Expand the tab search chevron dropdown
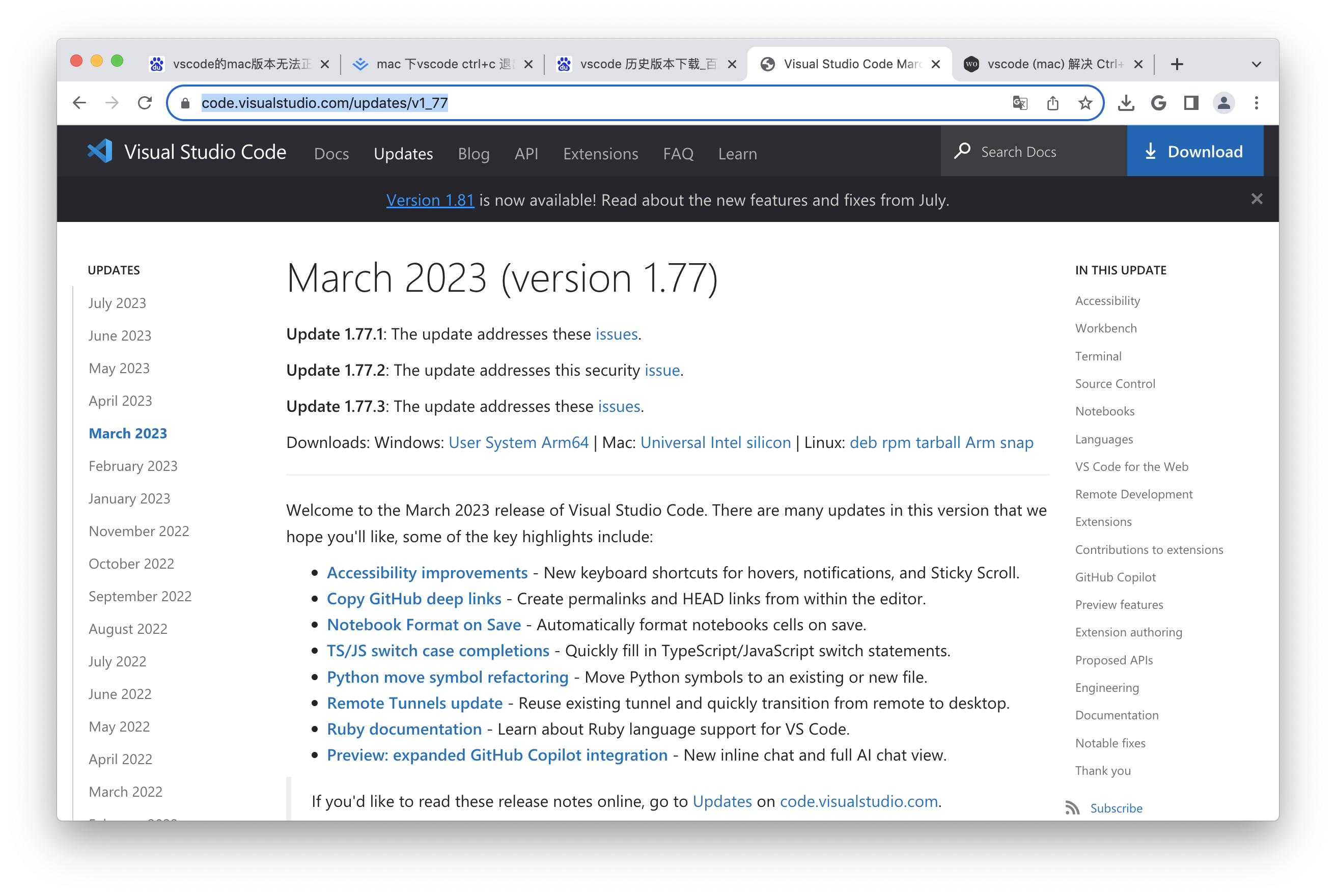 click(1256, 64)
